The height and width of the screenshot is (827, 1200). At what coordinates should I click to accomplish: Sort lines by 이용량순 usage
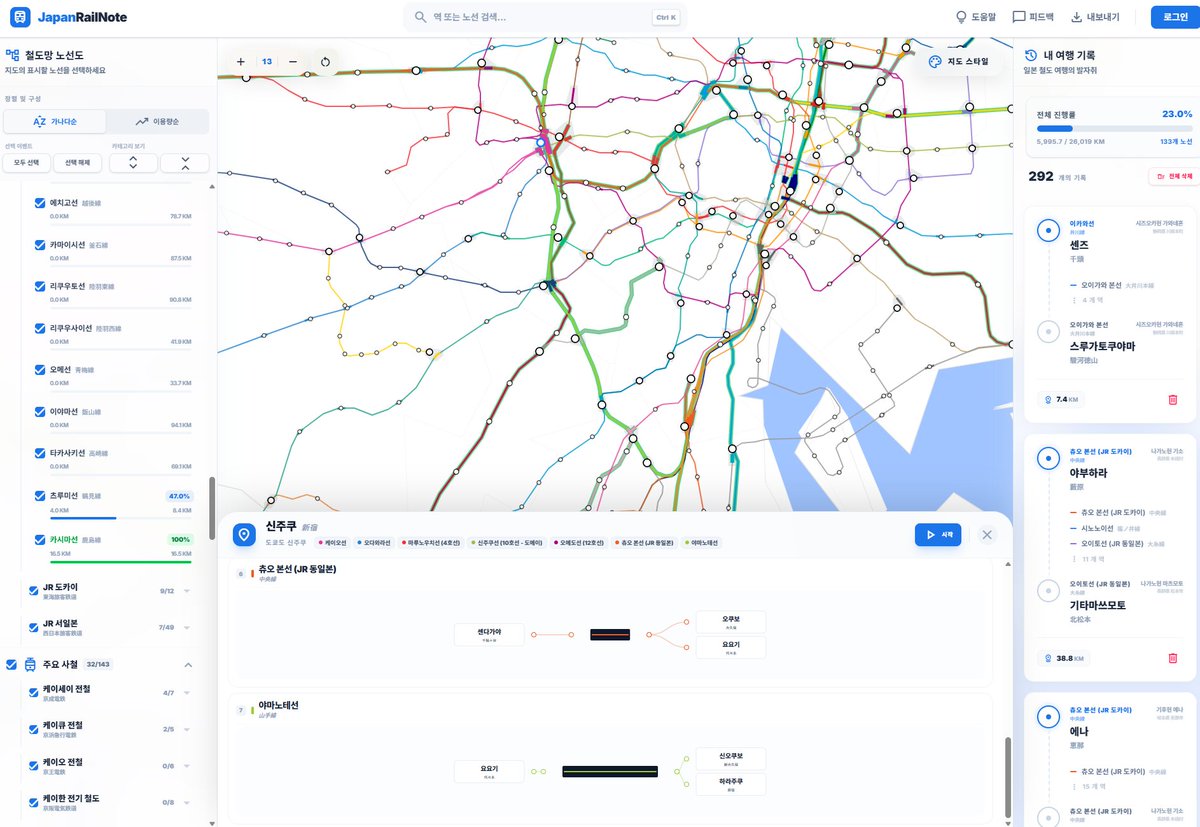click(158, 122)
